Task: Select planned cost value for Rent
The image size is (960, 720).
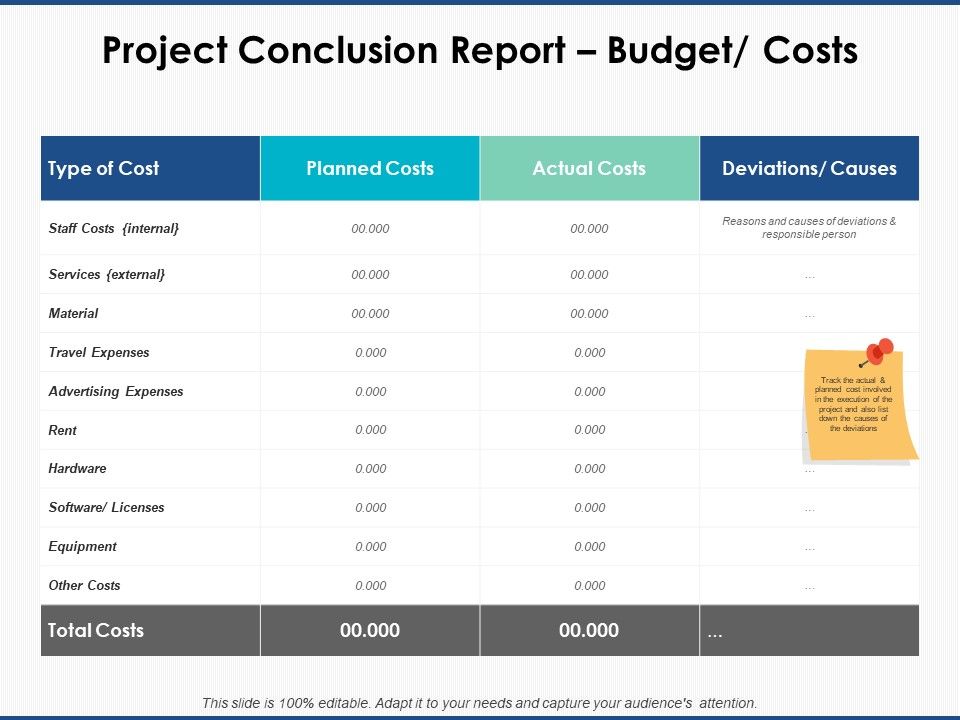Action: coord(371,430)
